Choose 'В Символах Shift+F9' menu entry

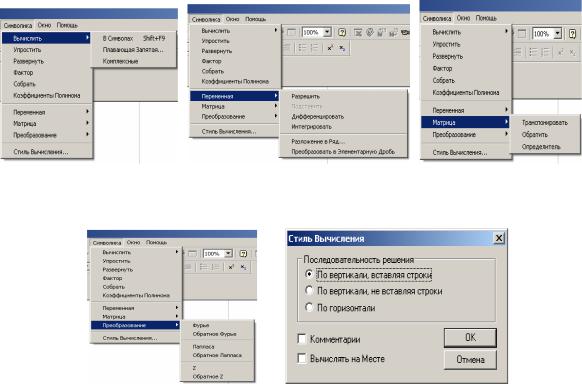click(134, 38)
